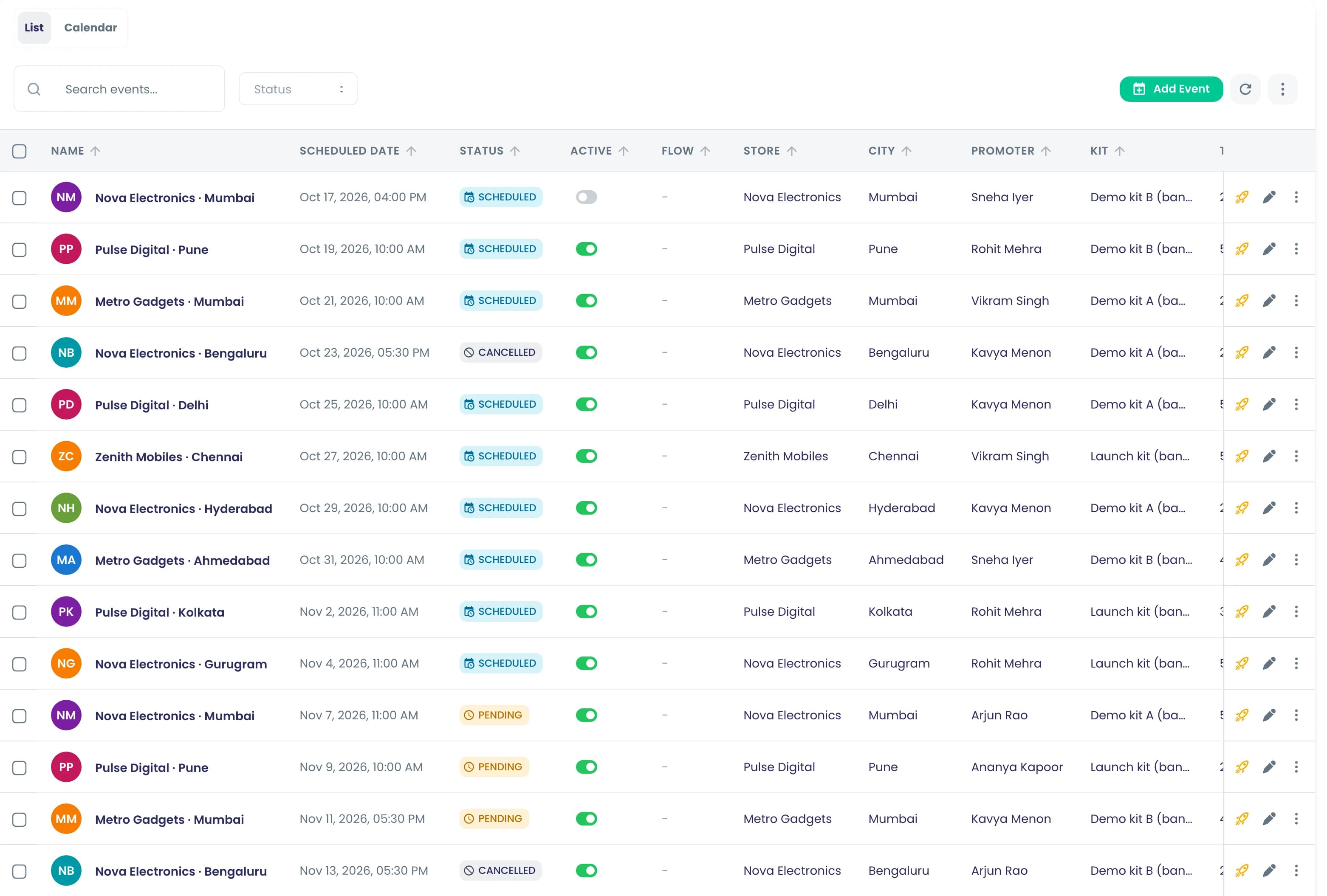Sort by City column header

tap(889, 151)
